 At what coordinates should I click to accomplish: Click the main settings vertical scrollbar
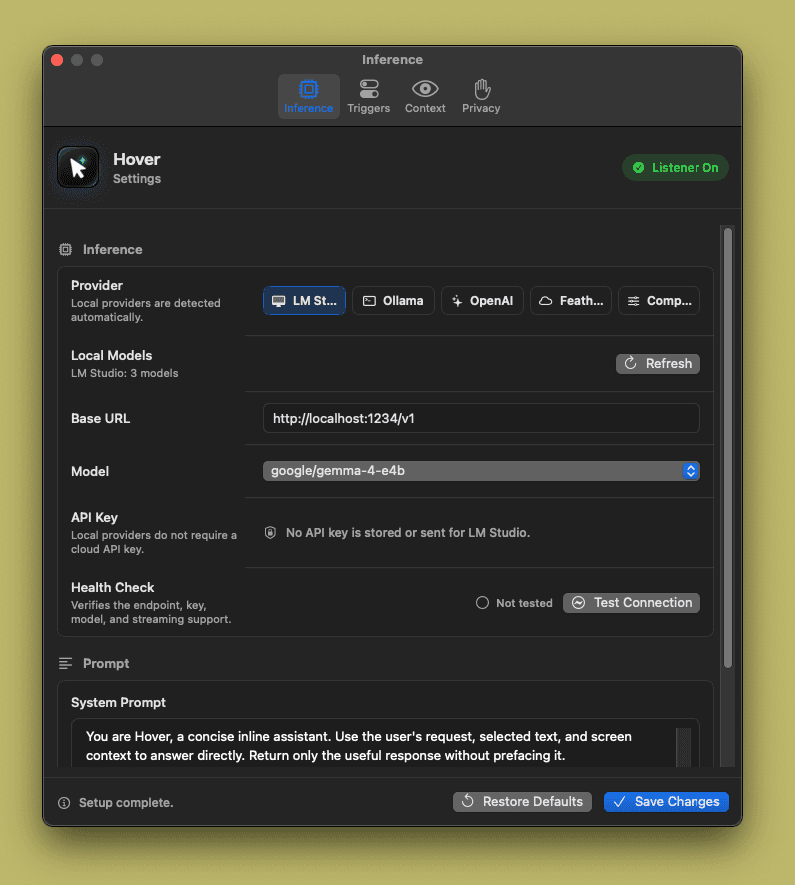(x=728, y=448)
